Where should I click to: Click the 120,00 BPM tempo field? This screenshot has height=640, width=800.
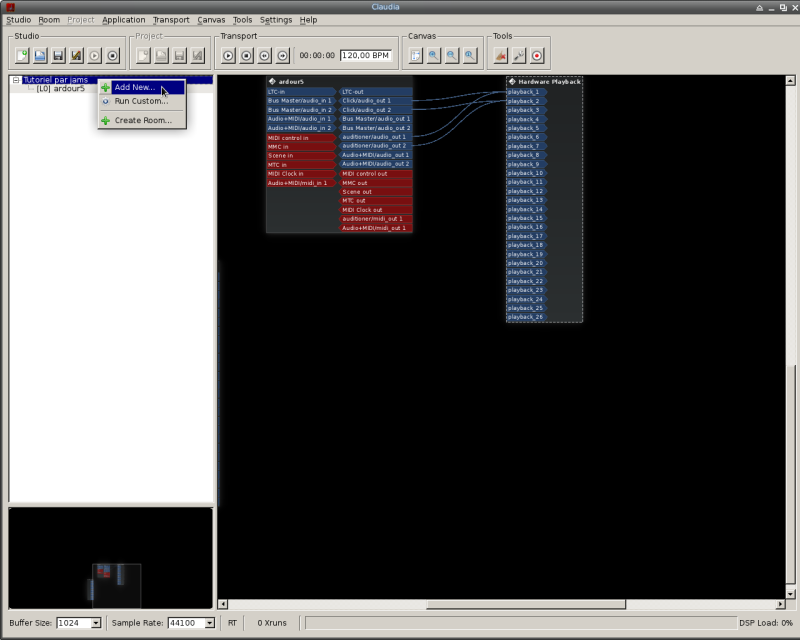366,56
